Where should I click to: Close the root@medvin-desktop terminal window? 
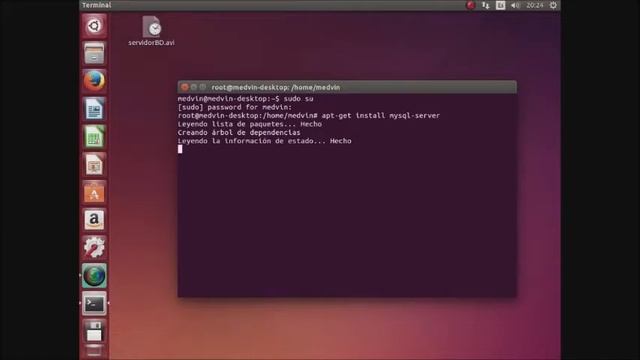[184, 87]
